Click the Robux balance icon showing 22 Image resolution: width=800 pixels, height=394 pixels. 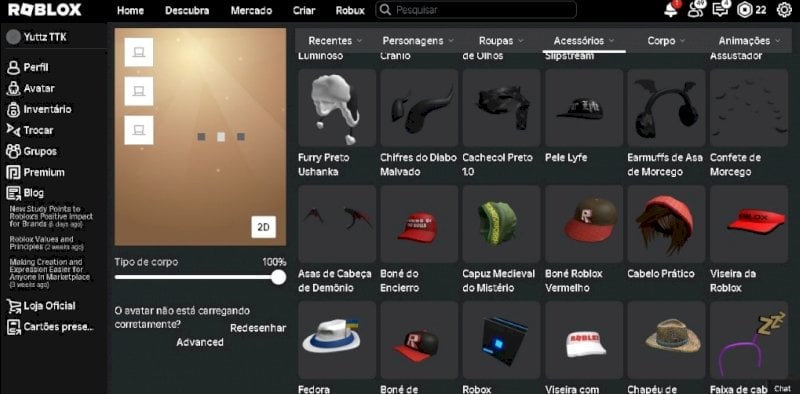coord(744,10)
